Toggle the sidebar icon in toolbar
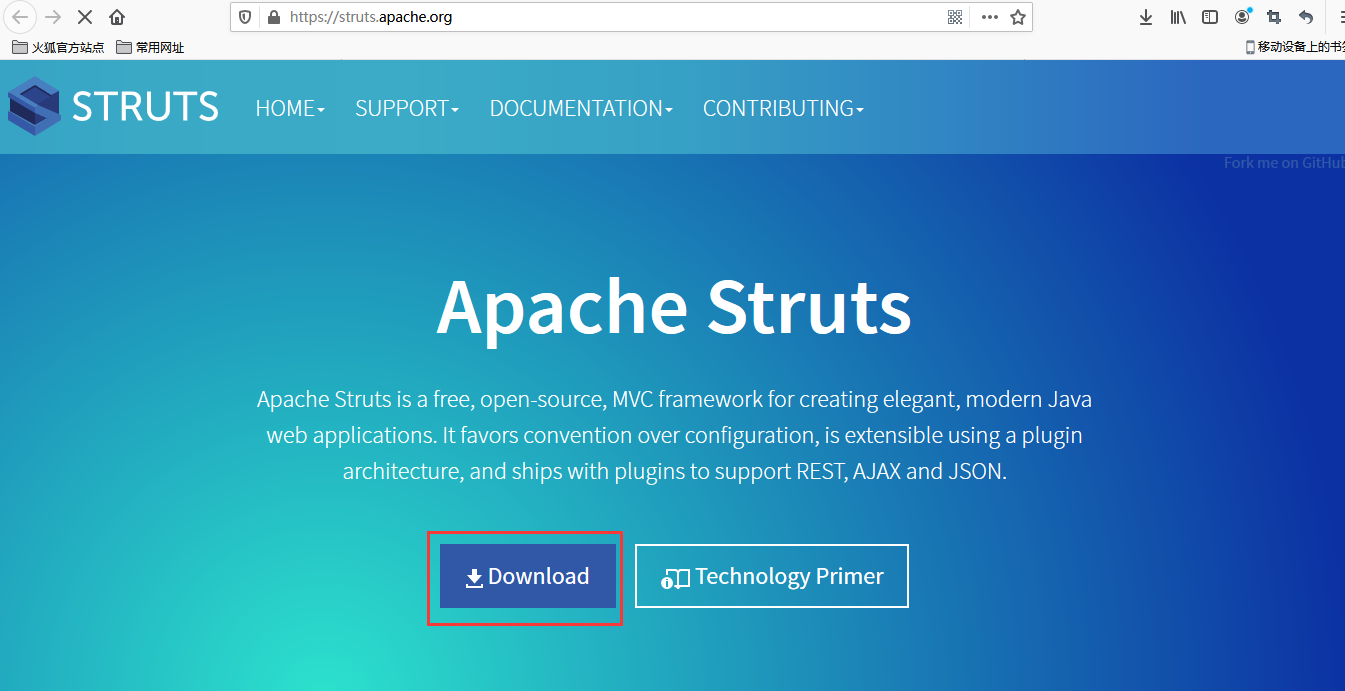Image resolution: width=1345 pixels, height=691 pixels. tap(1209, 16)
